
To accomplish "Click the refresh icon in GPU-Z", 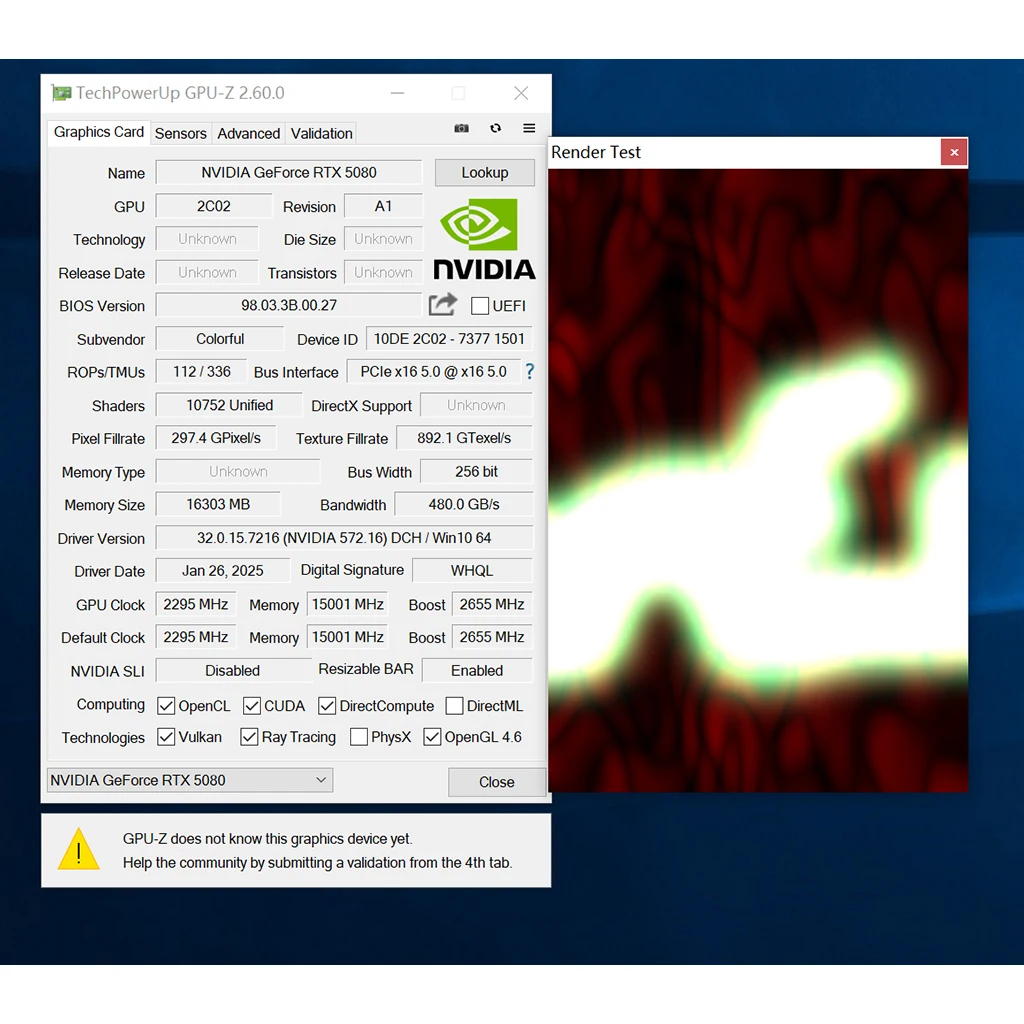I will 495,129.
